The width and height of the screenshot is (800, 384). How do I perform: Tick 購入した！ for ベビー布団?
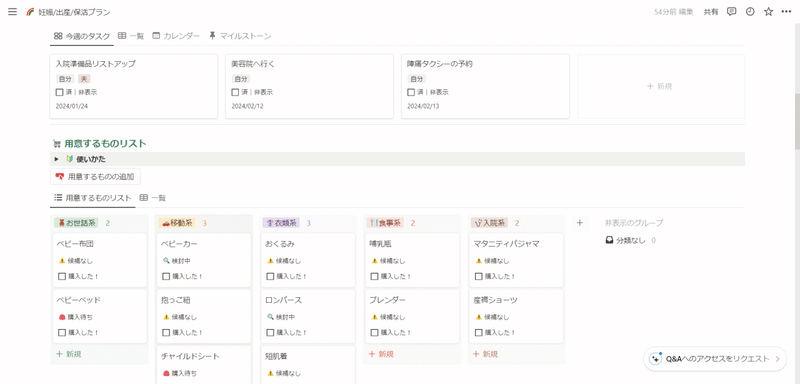pos(62,276)
